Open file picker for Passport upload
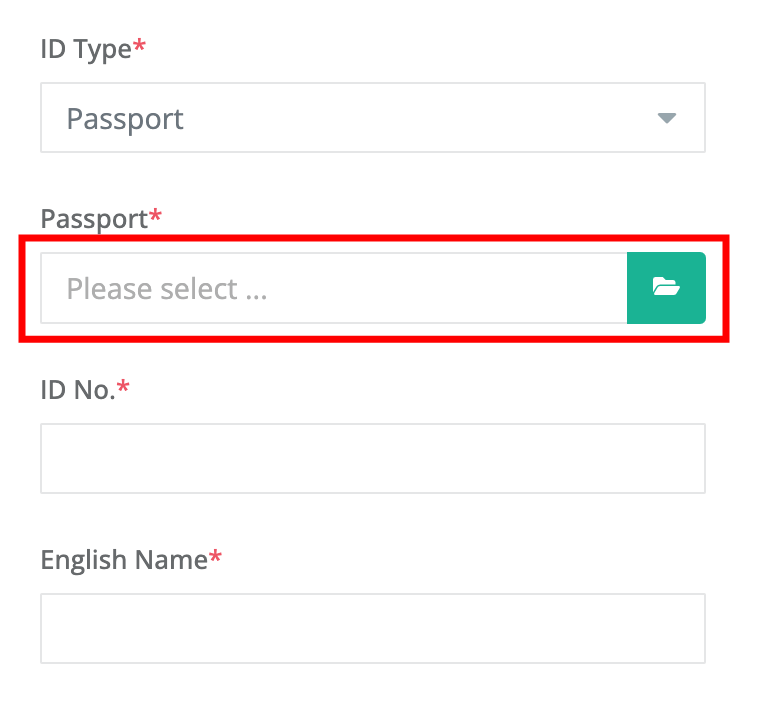This screenshot has height=727, width=776. (666, 288)
